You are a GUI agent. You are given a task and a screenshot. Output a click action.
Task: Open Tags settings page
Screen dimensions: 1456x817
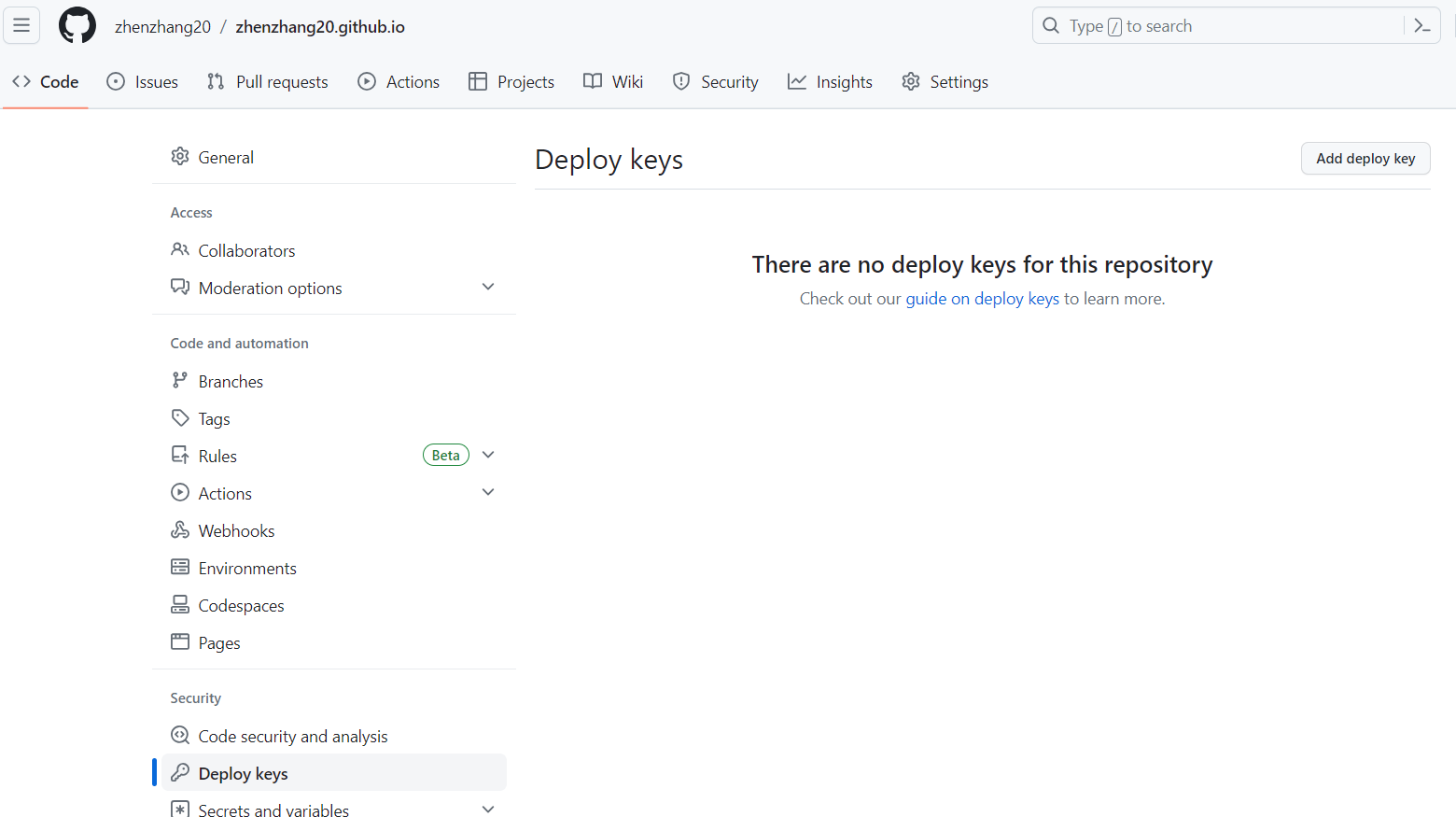click(x=334, y=418)
